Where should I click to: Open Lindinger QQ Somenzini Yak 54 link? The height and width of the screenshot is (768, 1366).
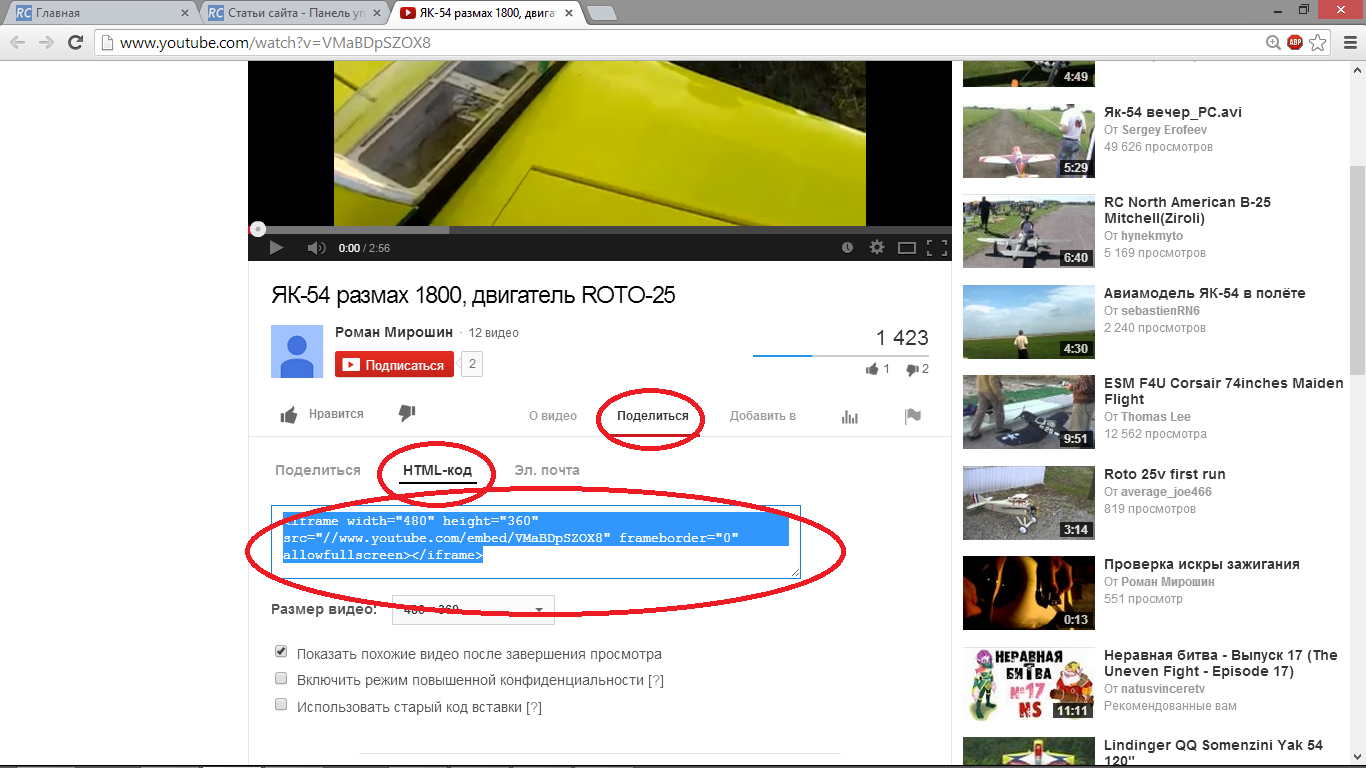tap(1213, 752)
